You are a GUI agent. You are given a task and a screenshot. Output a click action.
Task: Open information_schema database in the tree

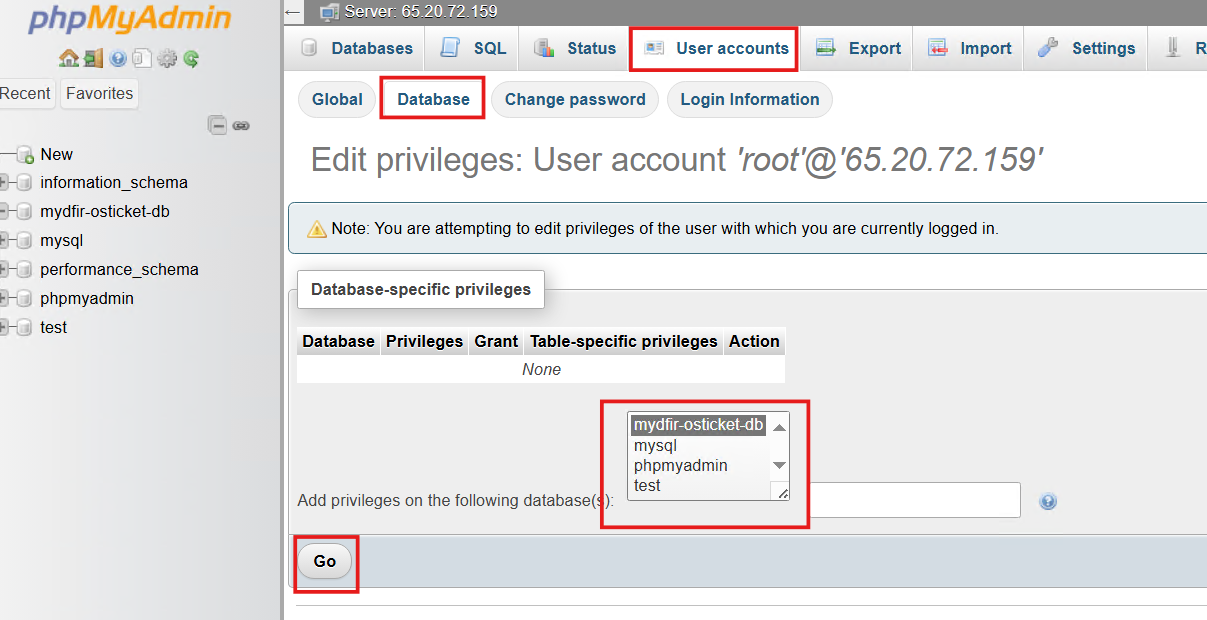tap(114, 183)
